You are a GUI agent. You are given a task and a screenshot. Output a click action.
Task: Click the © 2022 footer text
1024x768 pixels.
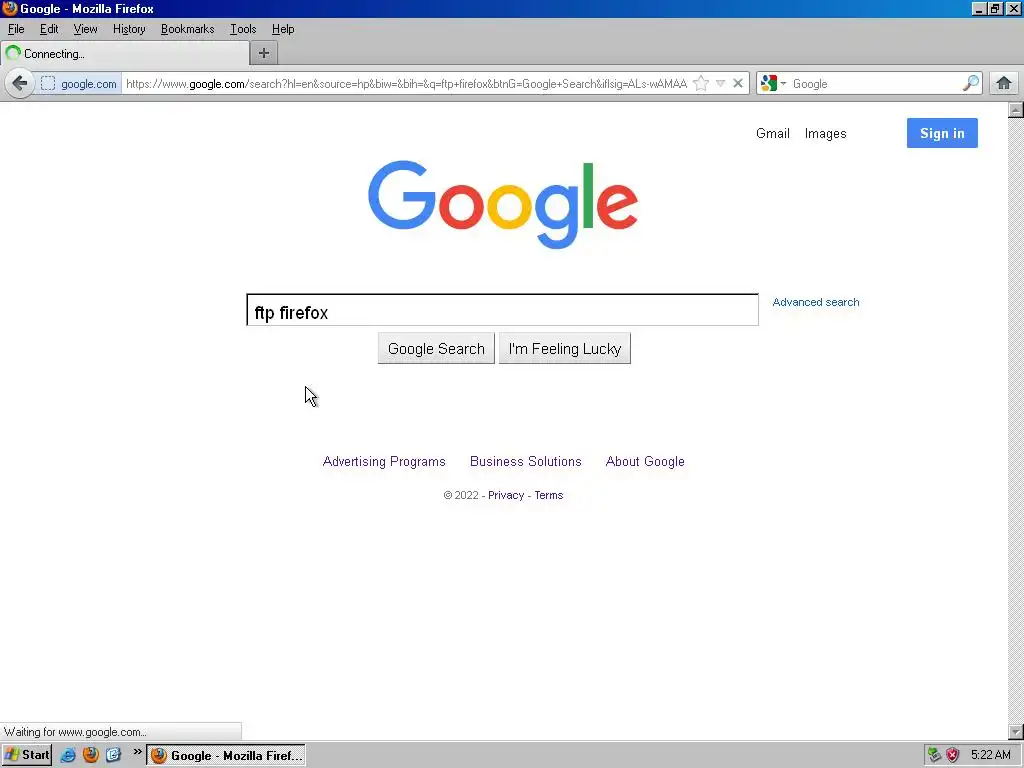point(461,495)
